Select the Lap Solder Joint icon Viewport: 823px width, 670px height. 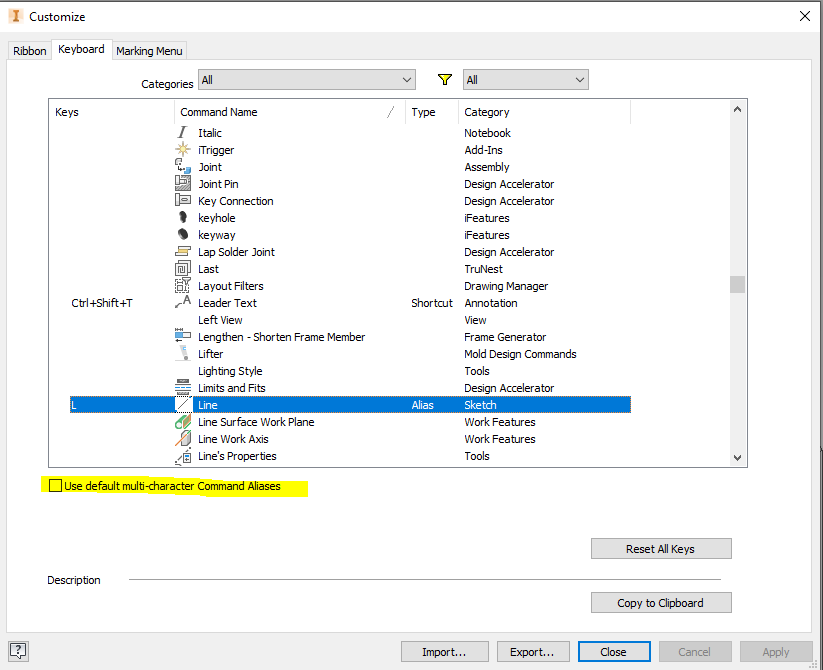(183, 252)
